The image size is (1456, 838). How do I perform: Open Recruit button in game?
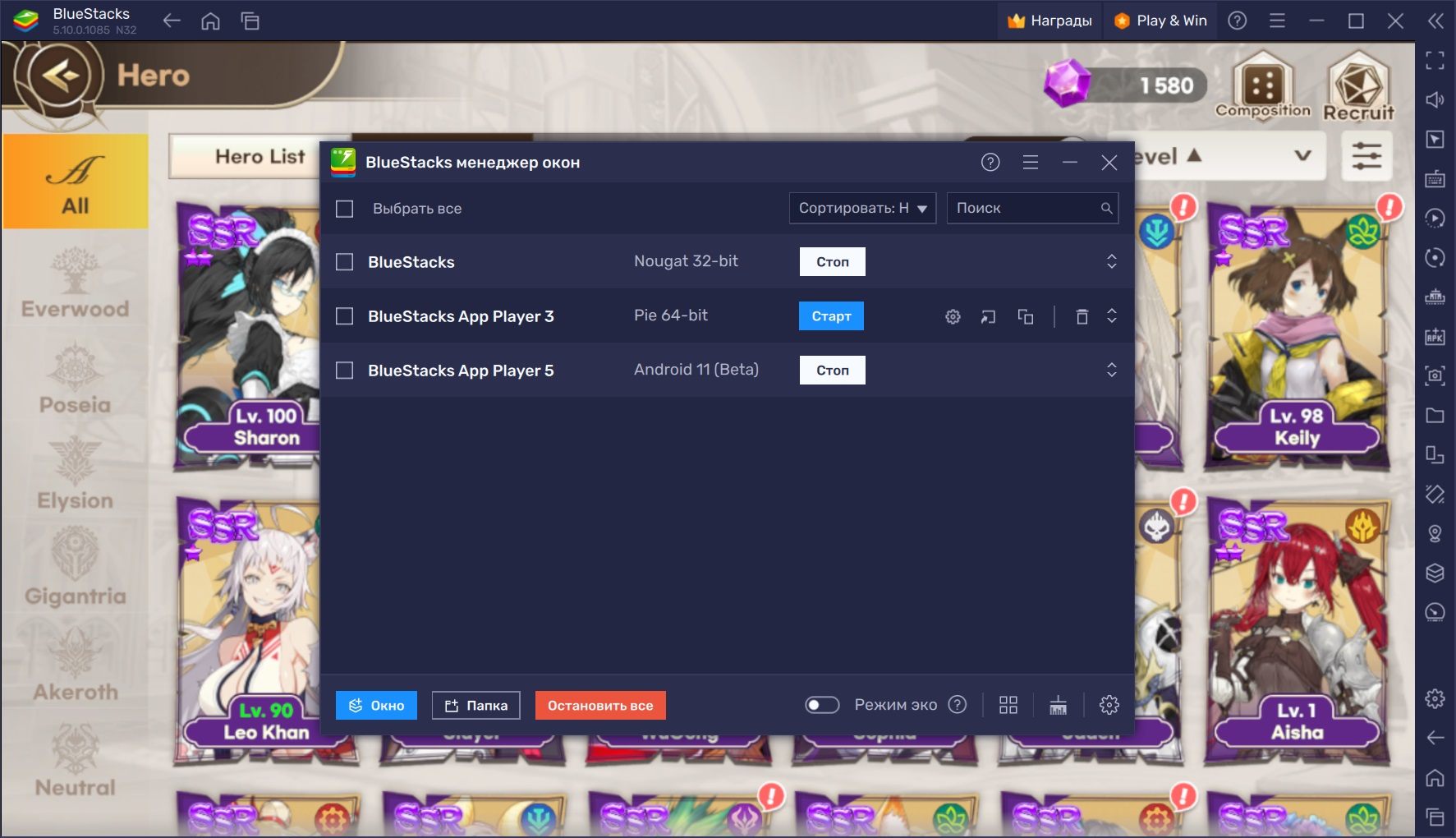click(1359, 86)
